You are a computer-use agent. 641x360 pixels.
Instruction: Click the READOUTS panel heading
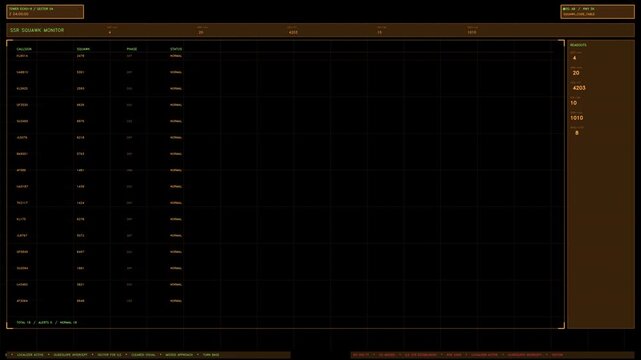(578, 45)
